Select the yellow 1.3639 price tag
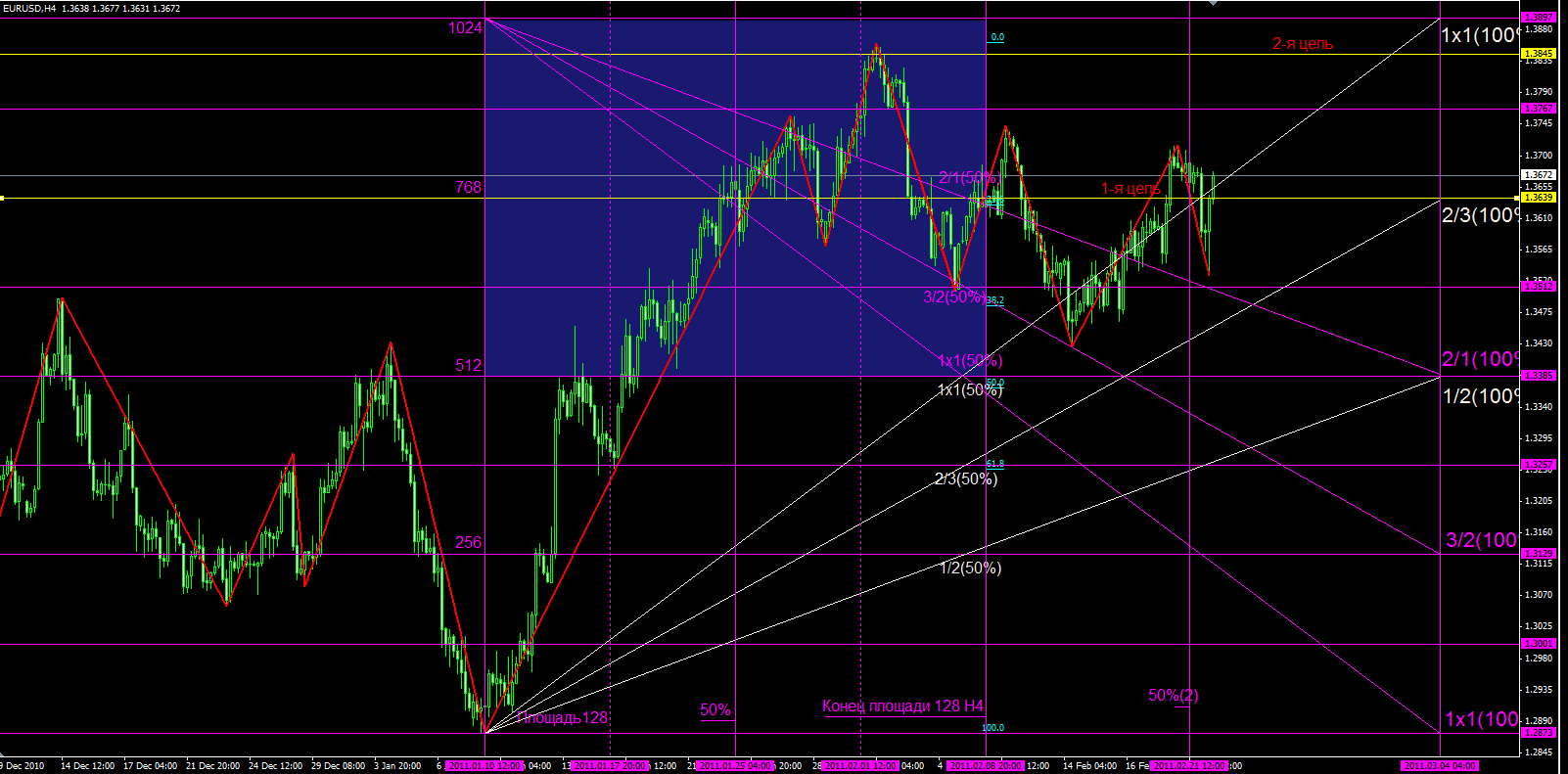The image size is (1568, 774). [1539, 198]
